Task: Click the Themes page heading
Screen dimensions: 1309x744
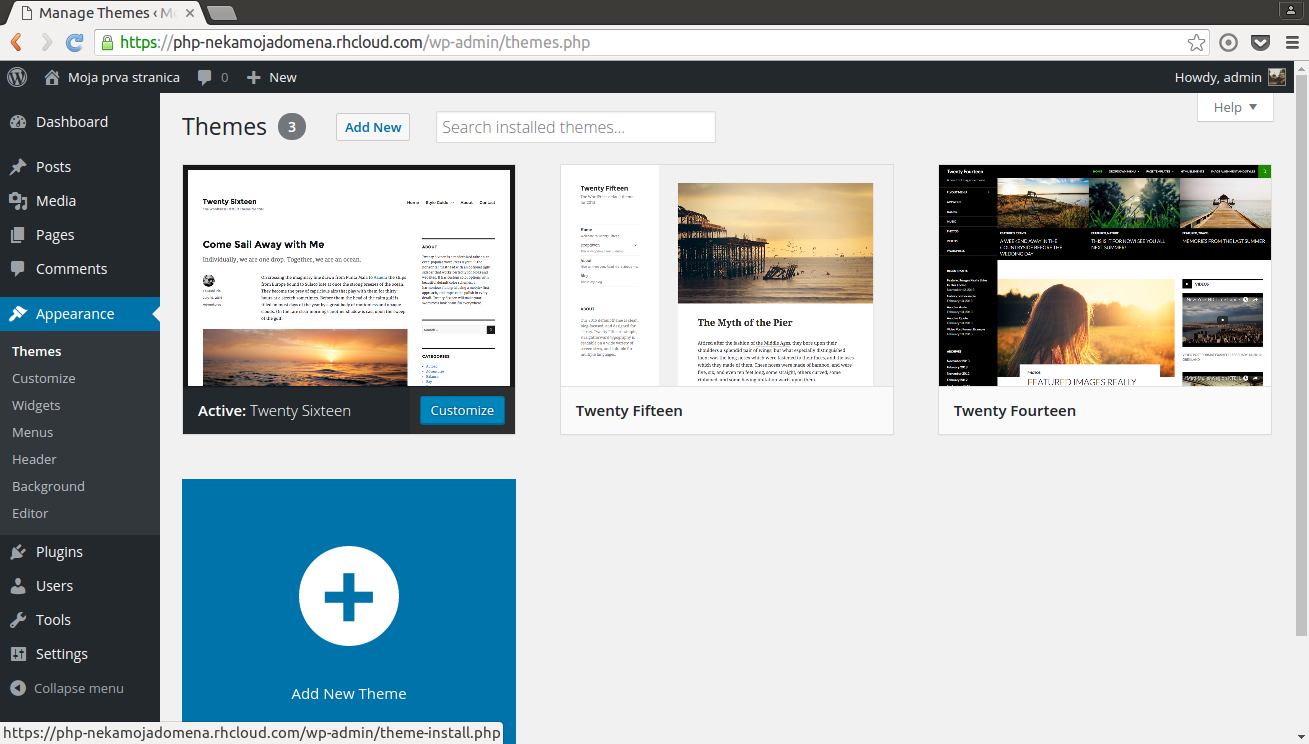Action: pyautogui.click(x=224, y=127)
